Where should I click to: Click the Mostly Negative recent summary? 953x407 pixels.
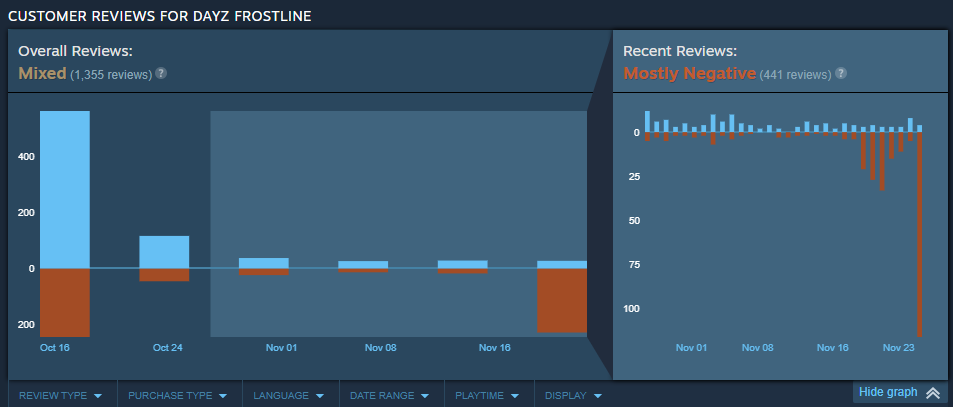pos(690,74)
